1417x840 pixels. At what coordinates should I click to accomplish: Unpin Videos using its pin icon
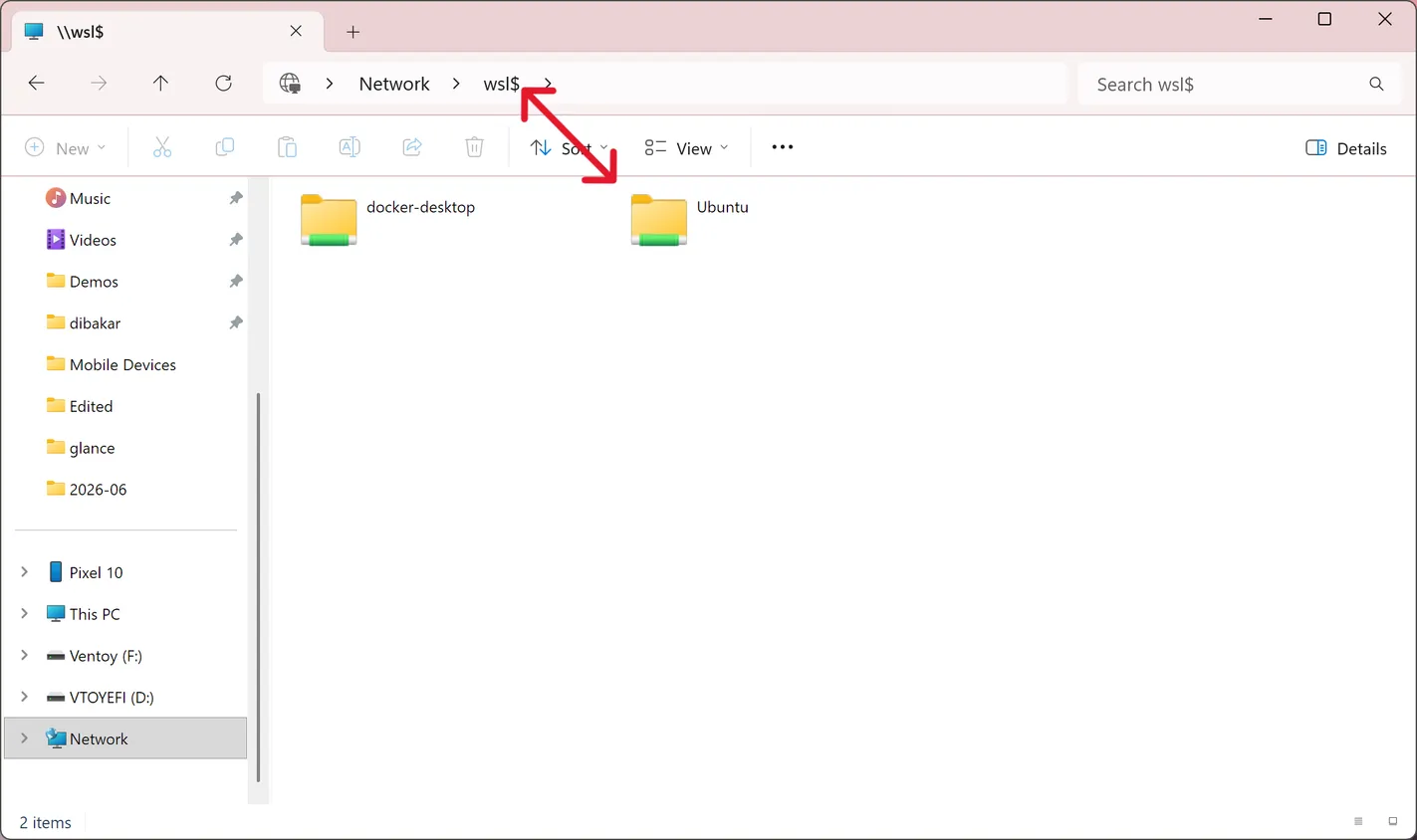(x=236, y=240)
